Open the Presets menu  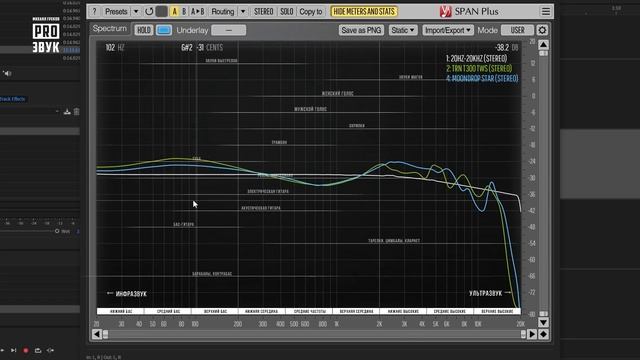(116, 11)
